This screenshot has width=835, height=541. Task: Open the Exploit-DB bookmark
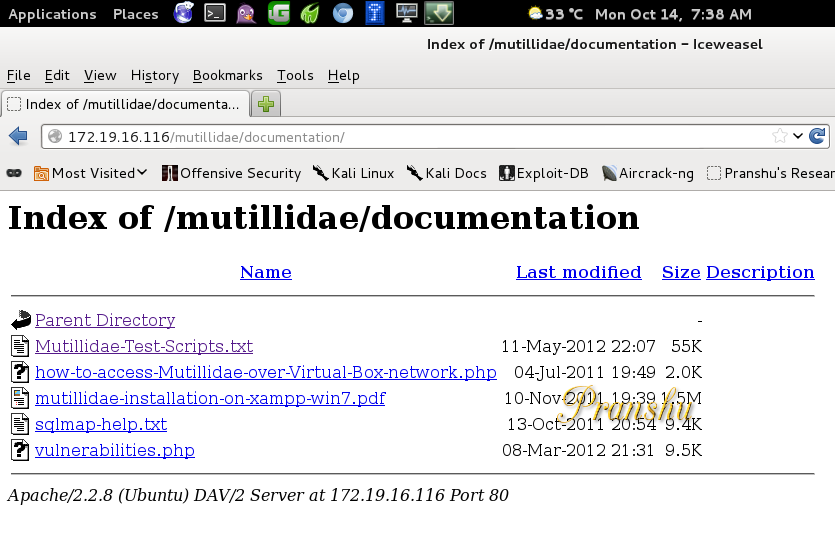tap(544, 173)
